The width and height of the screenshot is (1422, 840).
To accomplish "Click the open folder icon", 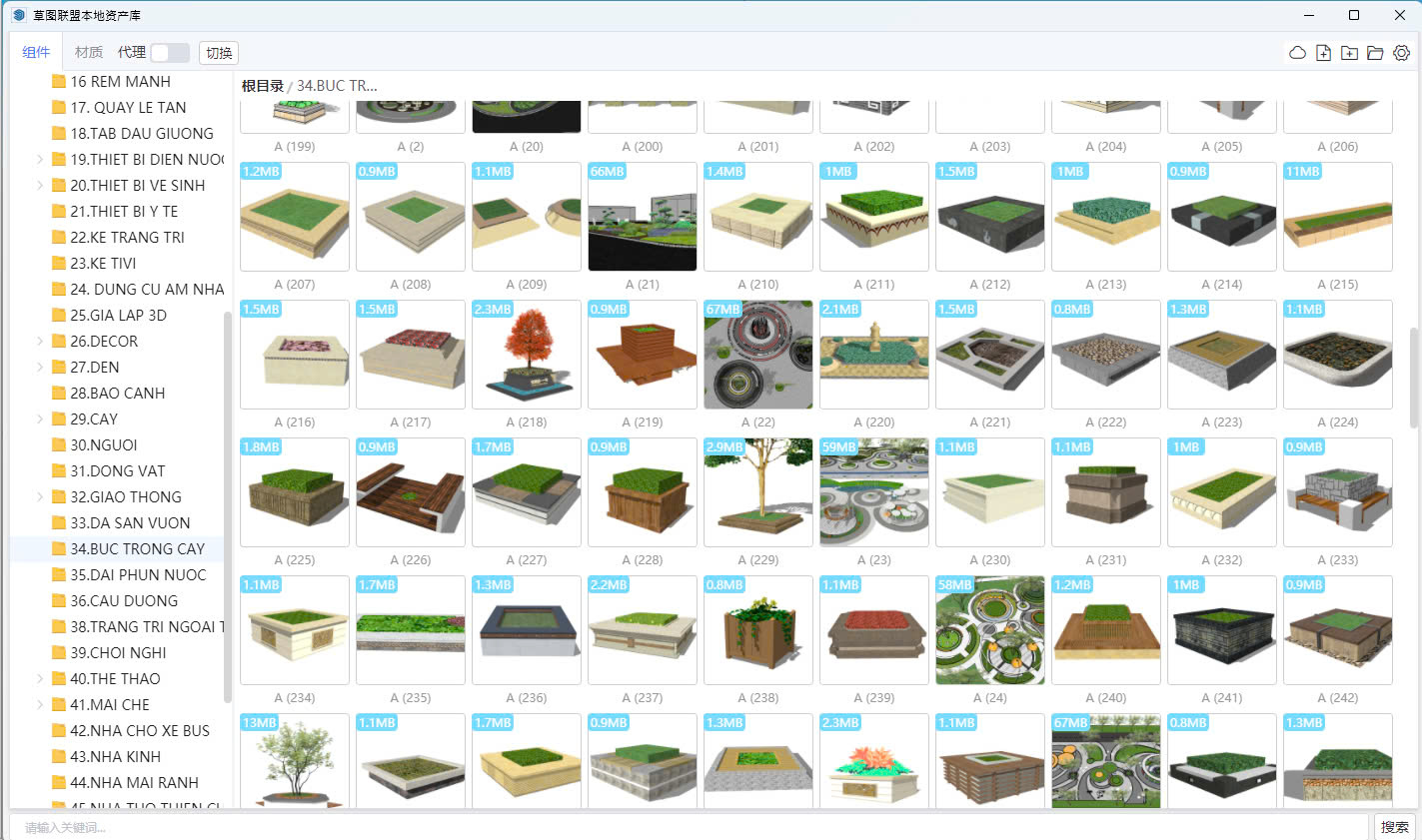I will [1375, 53].
